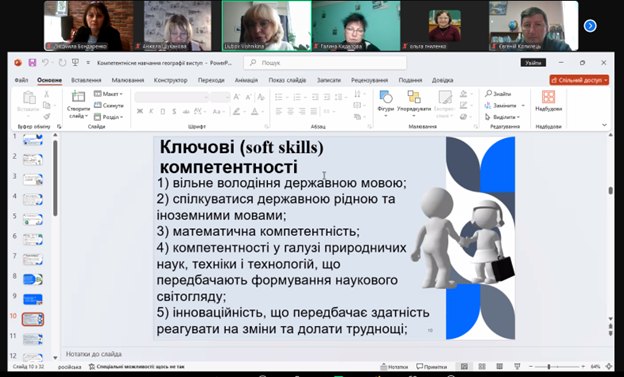Open the Layout (Макет) dropdown

click(x=108, y=94)
